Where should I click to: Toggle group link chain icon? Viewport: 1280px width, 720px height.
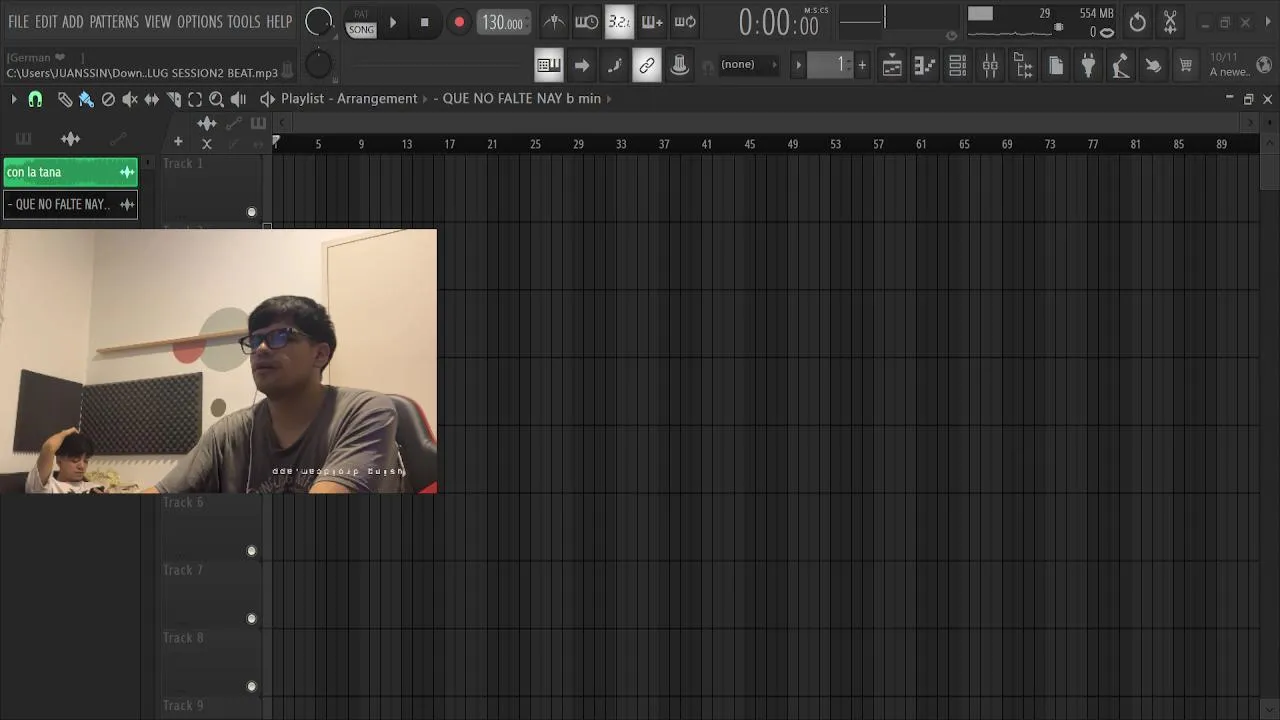647,65
